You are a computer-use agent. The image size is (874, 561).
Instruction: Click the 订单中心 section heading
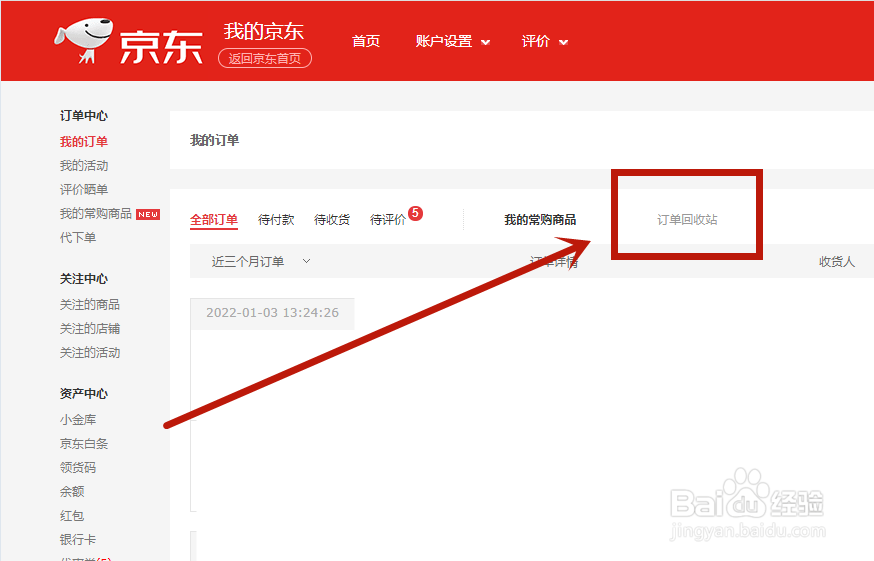pos(84,115)
